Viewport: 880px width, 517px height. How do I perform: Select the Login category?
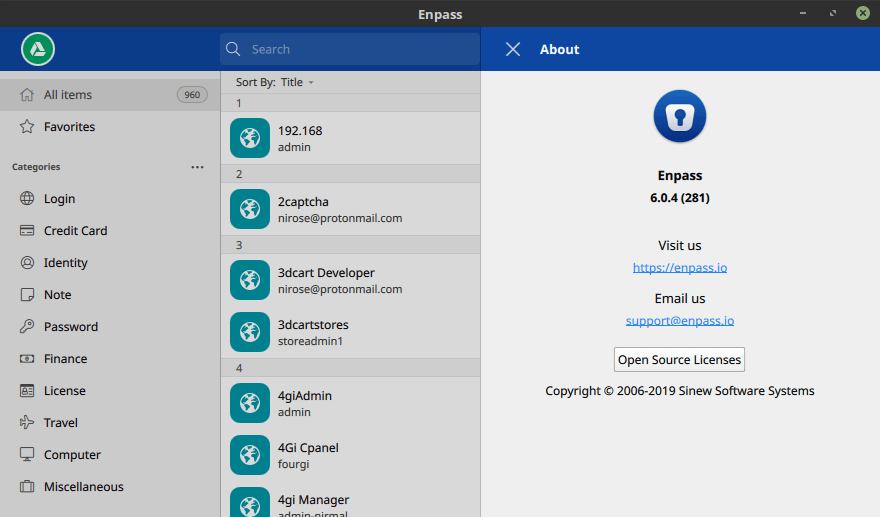click(110, 198)
